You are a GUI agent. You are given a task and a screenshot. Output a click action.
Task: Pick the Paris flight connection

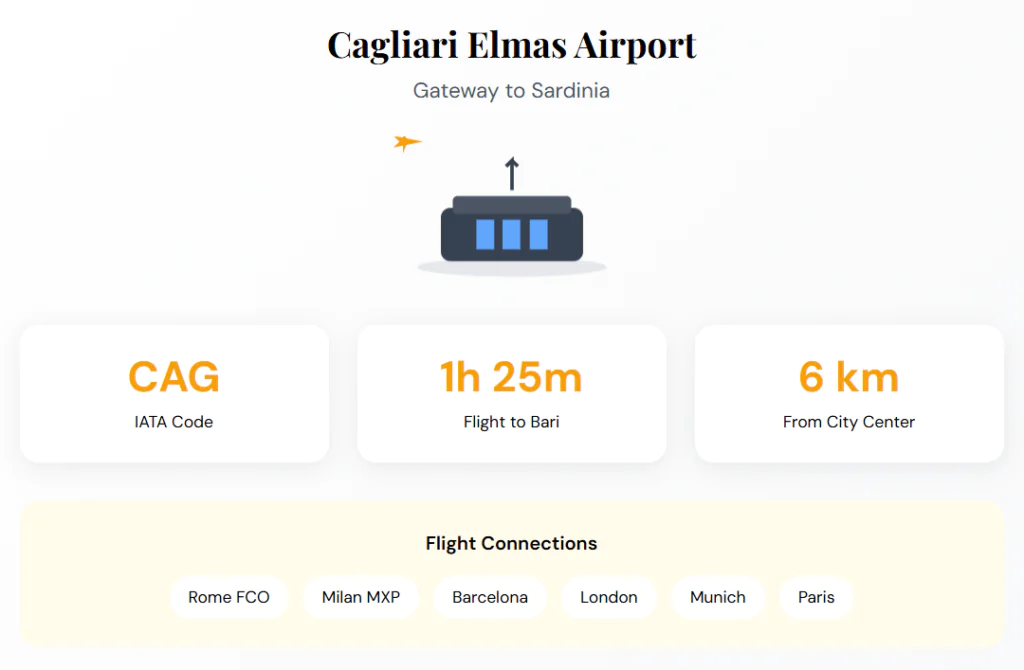pyautogui.click(x=816, y=597)
